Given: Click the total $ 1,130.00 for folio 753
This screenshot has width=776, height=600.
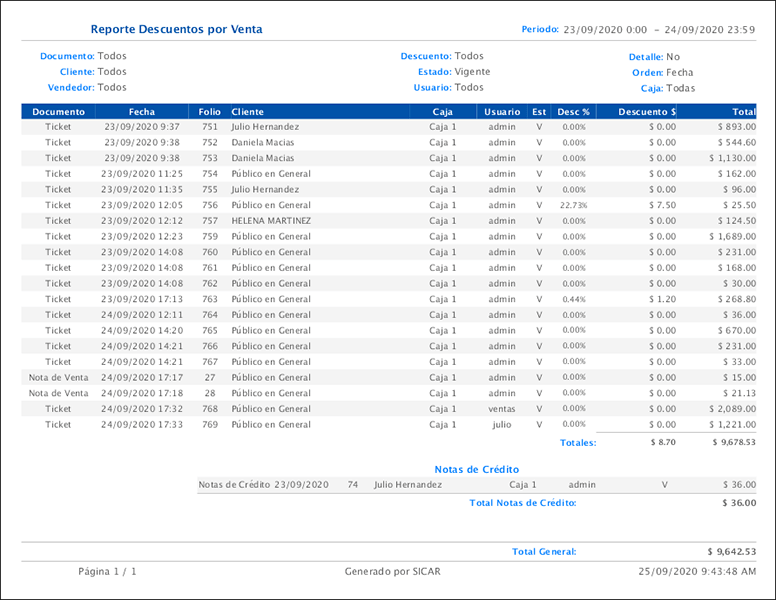Looking at the screenshot, I should (732, 158).
